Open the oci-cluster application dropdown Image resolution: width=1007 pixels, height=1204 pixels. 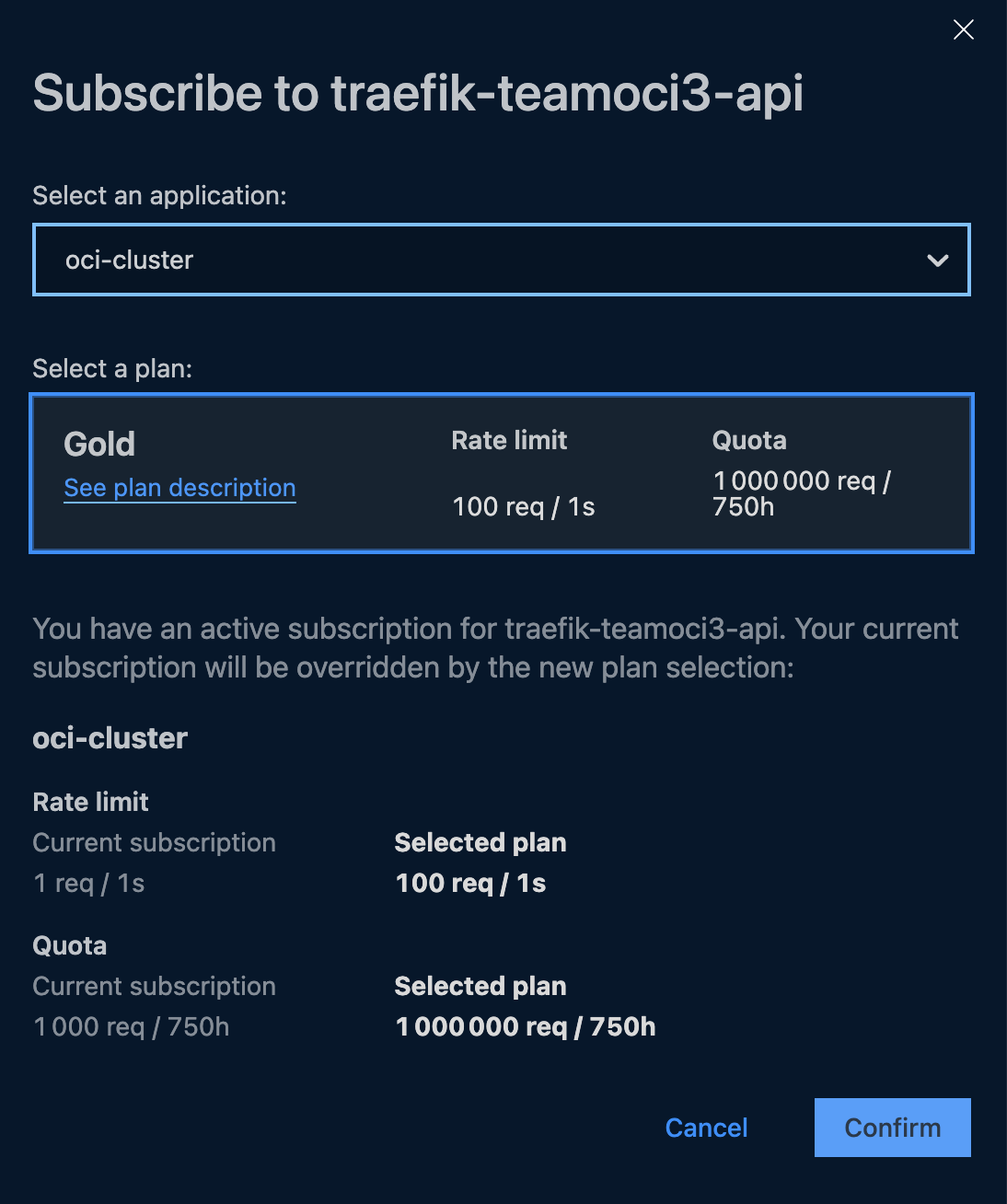(x=502, y=260)
